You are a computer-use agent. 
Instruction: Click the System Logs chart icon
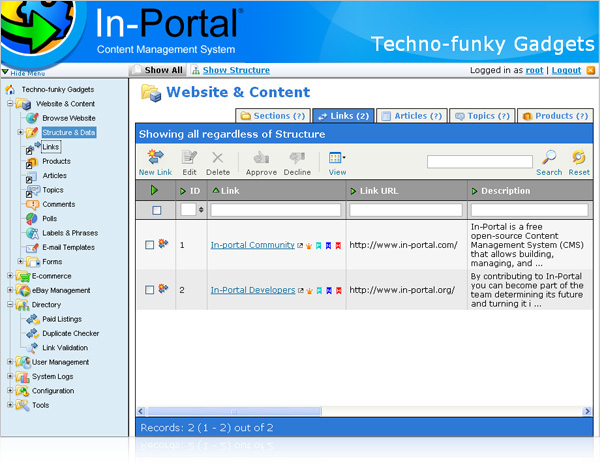pyautogui.click(x=23, y=377)
